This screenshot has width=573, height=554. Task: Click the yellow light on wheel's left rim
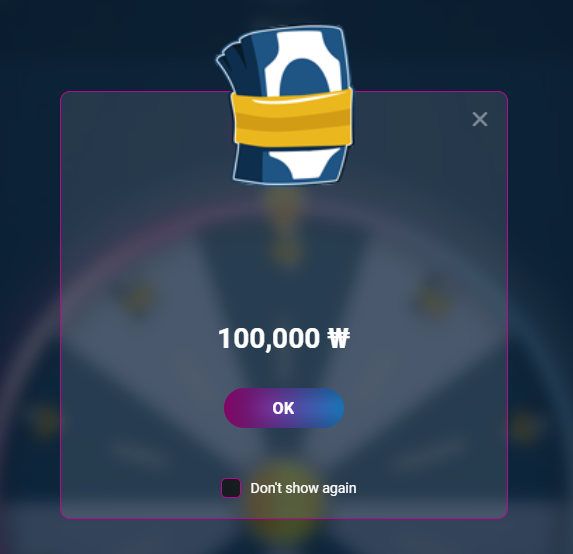click(47, 421)
